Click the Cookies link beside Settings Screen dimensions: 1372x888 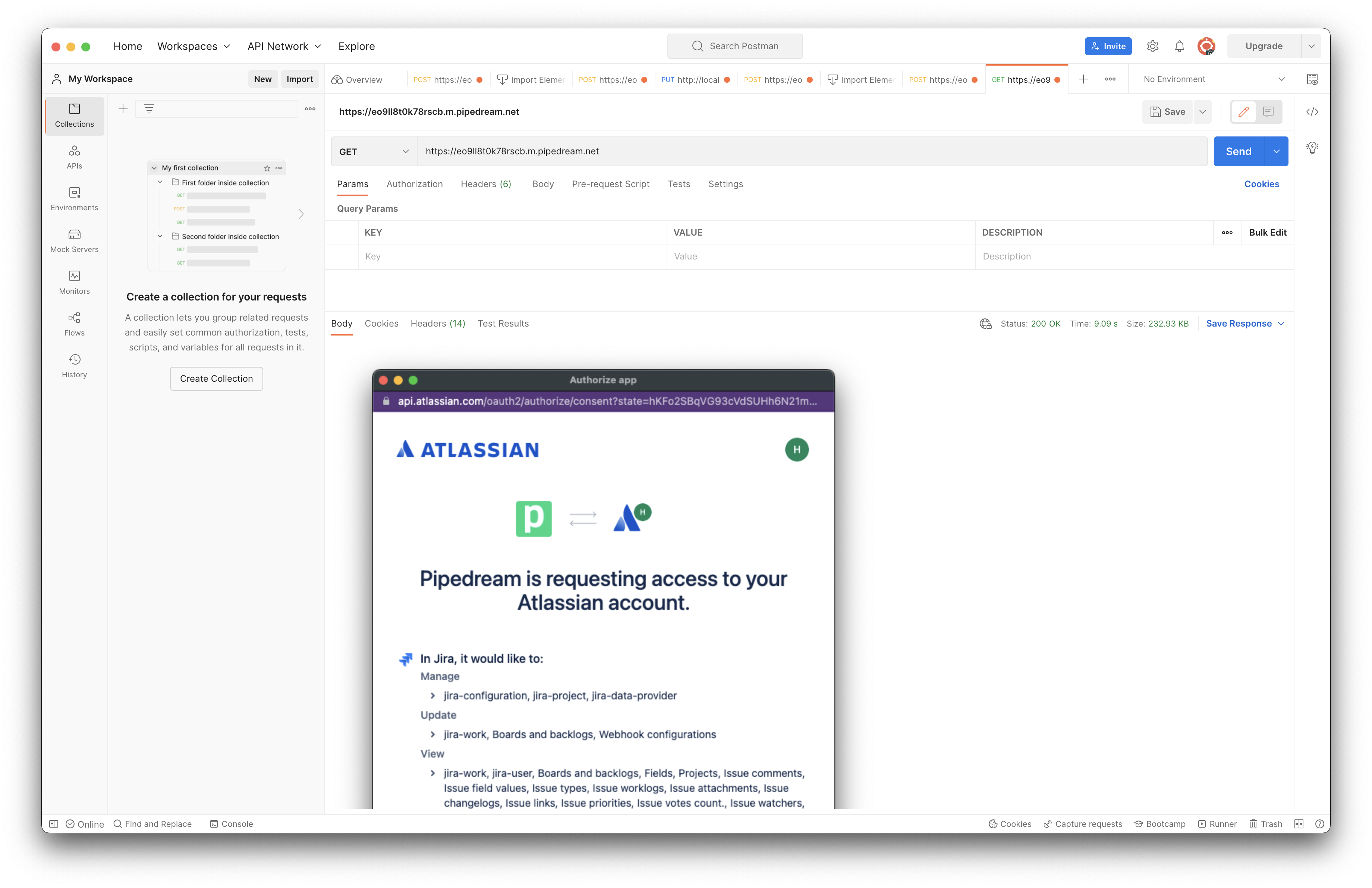click(x=1261, y=184)
